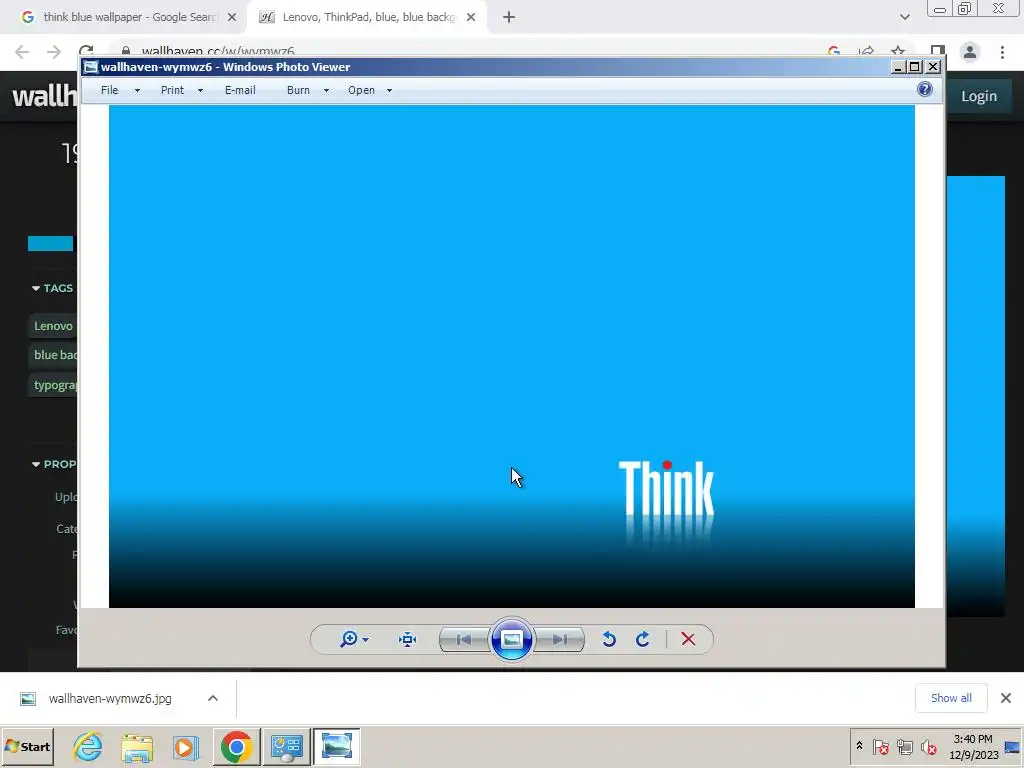Open the Start menu
Image resolution: width=1024 pixels, height=768 pixels.
27,746
